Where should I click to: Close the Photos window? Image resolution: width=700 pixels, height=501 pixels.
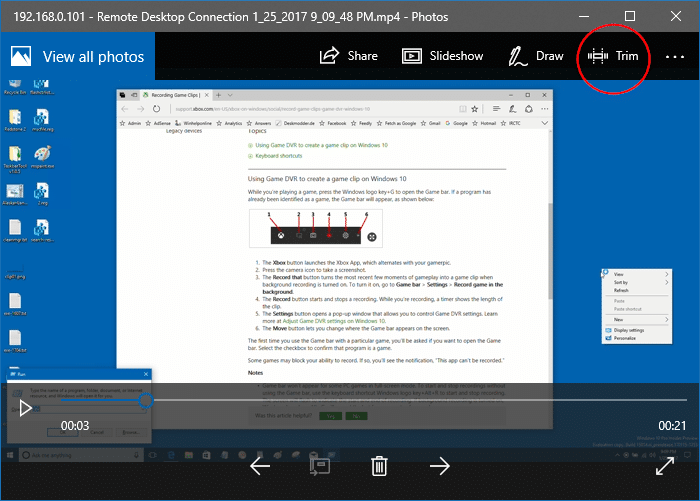675,16
